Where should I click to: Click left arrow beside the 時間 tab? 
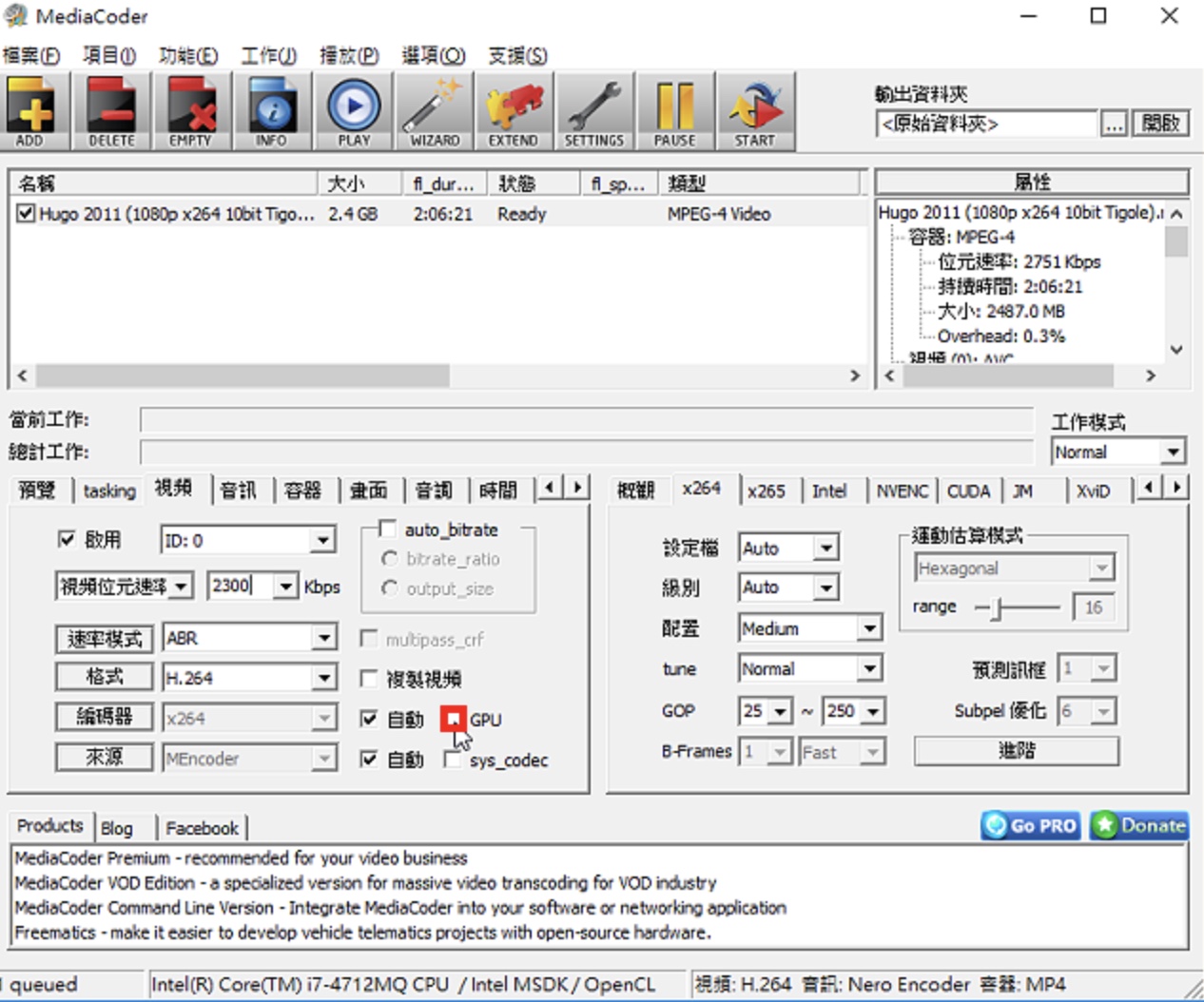click(x=549, y=488)
